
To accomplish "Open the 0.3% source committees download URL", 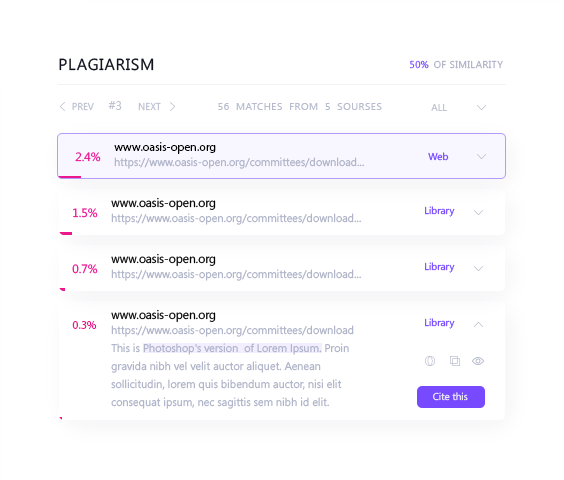I will point(232,330).
